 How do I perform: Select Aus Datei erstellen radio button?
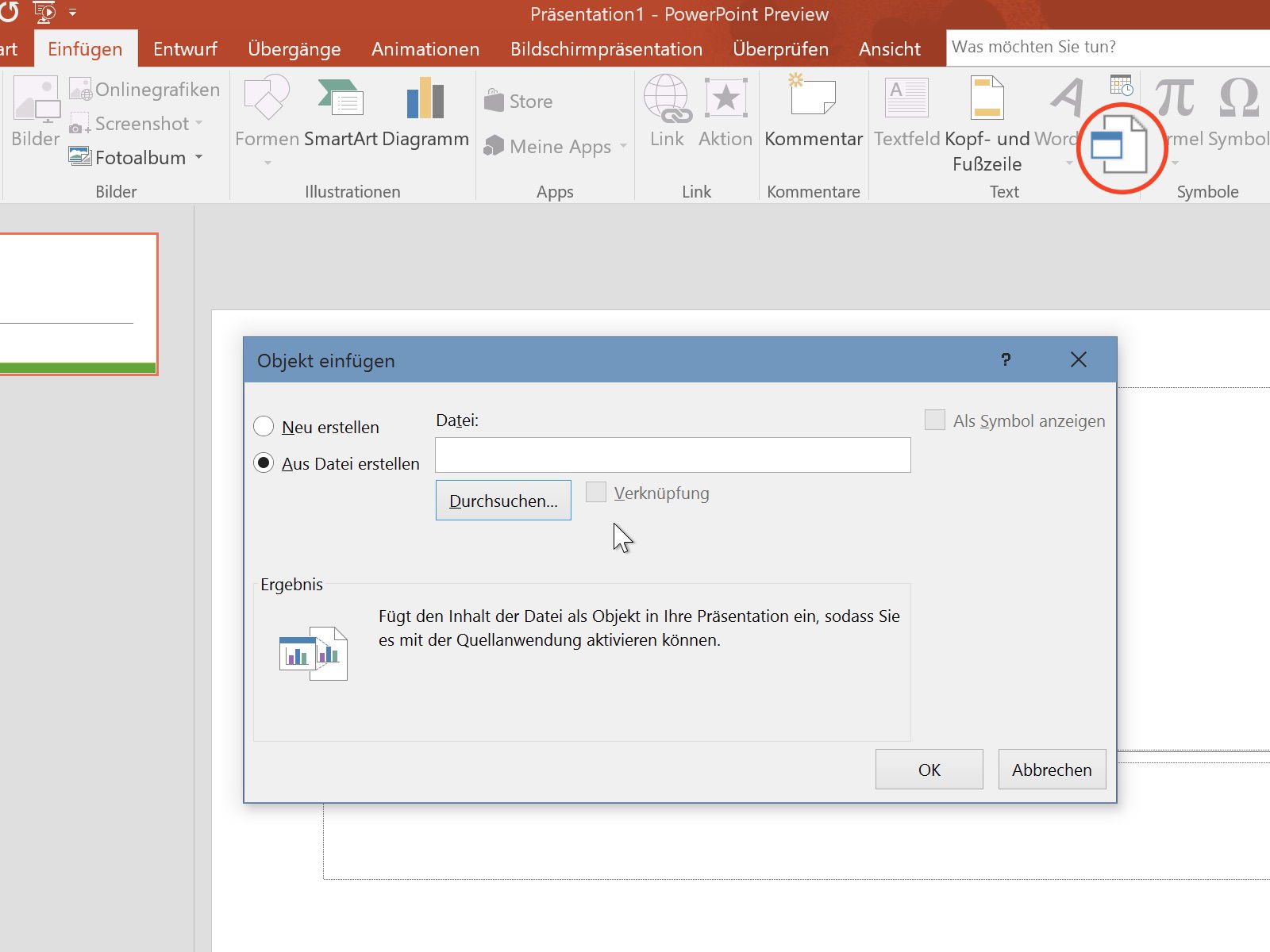tap(264, 463)
